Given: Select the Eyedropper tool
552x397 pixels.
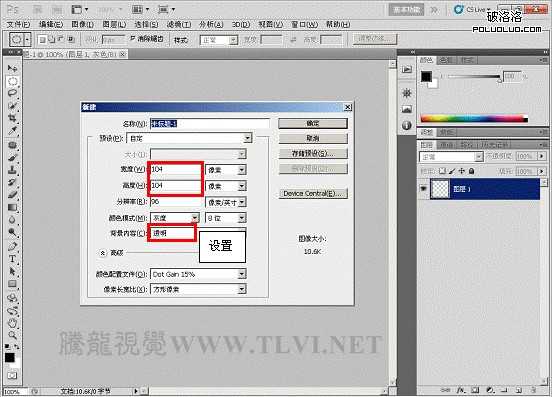Looking at the screenshot, I should [x=12, y=130].
